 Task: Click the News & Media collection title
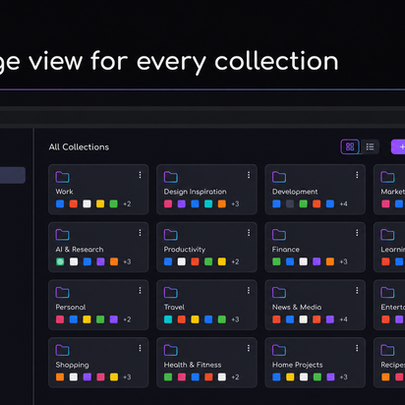pyautogui.click(x=297, y=307)
